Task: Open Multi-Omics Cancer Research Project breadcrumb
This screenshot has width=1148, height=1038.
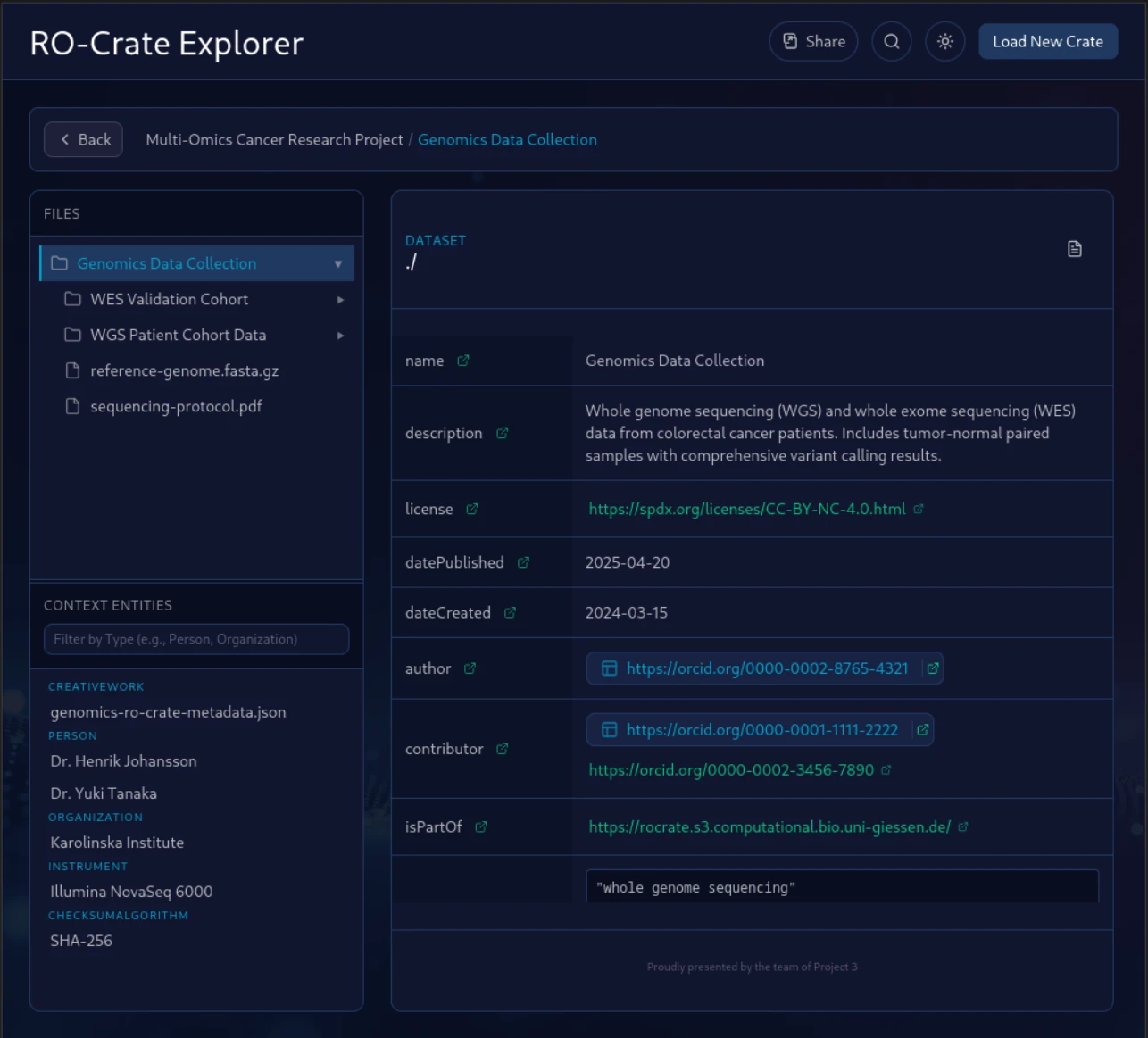Action: point(273,139)
